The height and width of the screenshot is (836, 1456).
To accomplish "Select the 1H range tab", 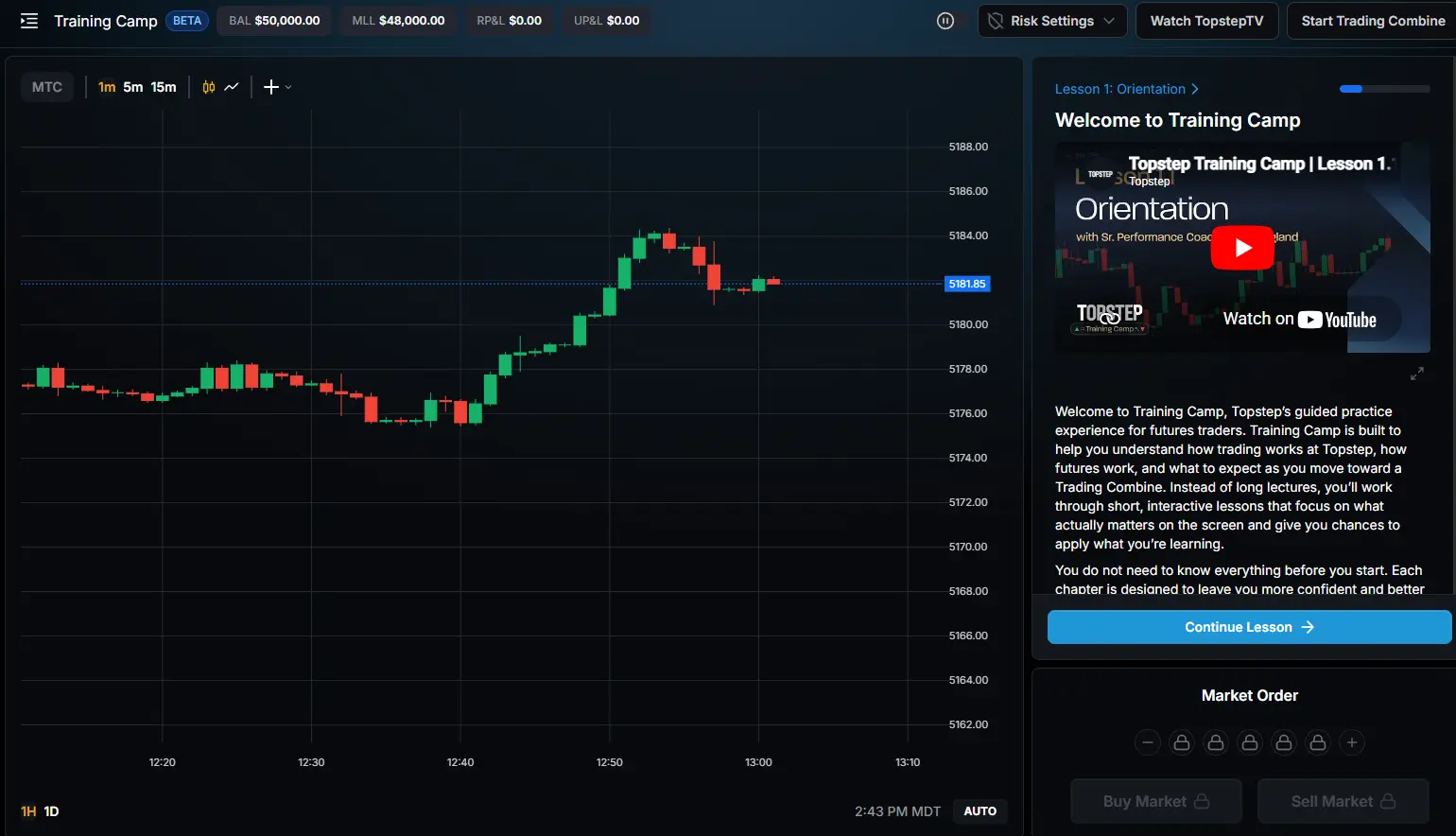I will [27, 810].
